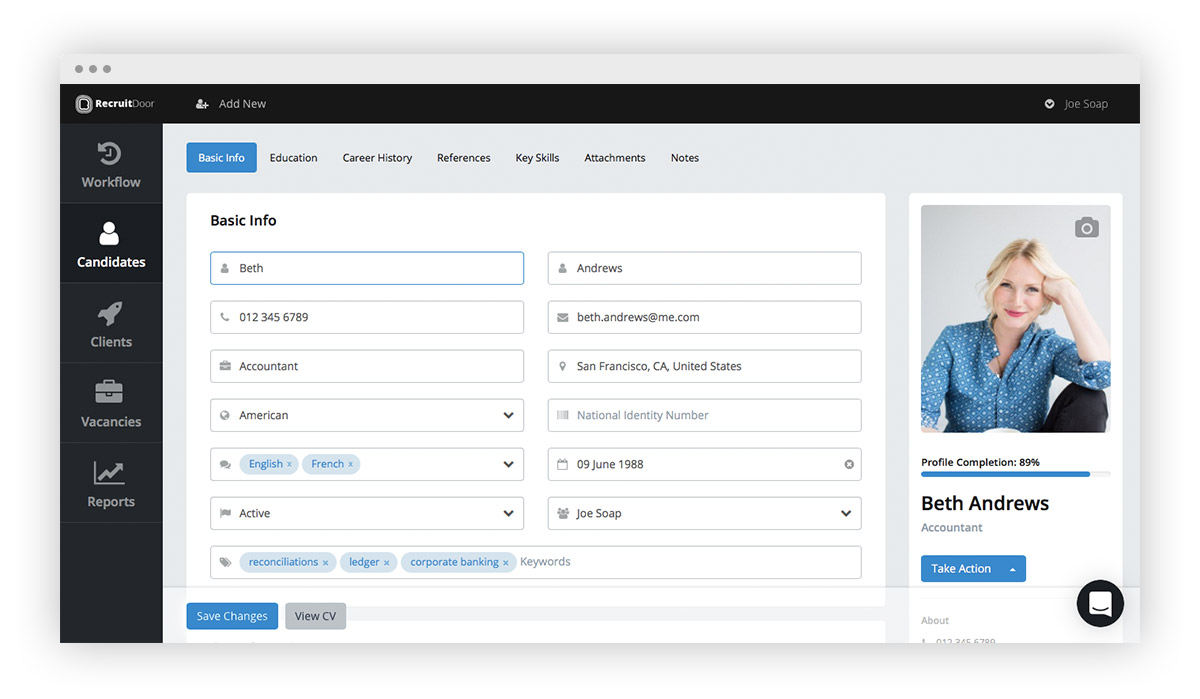Click the tag icon in keywords field

click(225, 562)
